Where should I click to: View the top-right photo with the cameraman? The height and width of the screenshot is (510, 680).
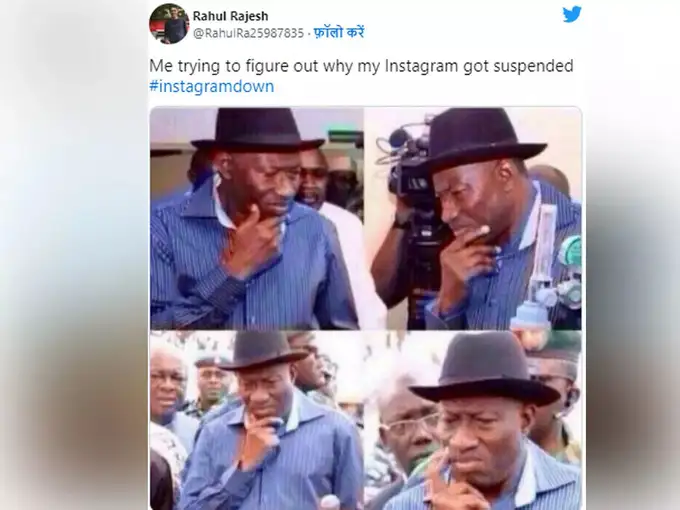475,218
